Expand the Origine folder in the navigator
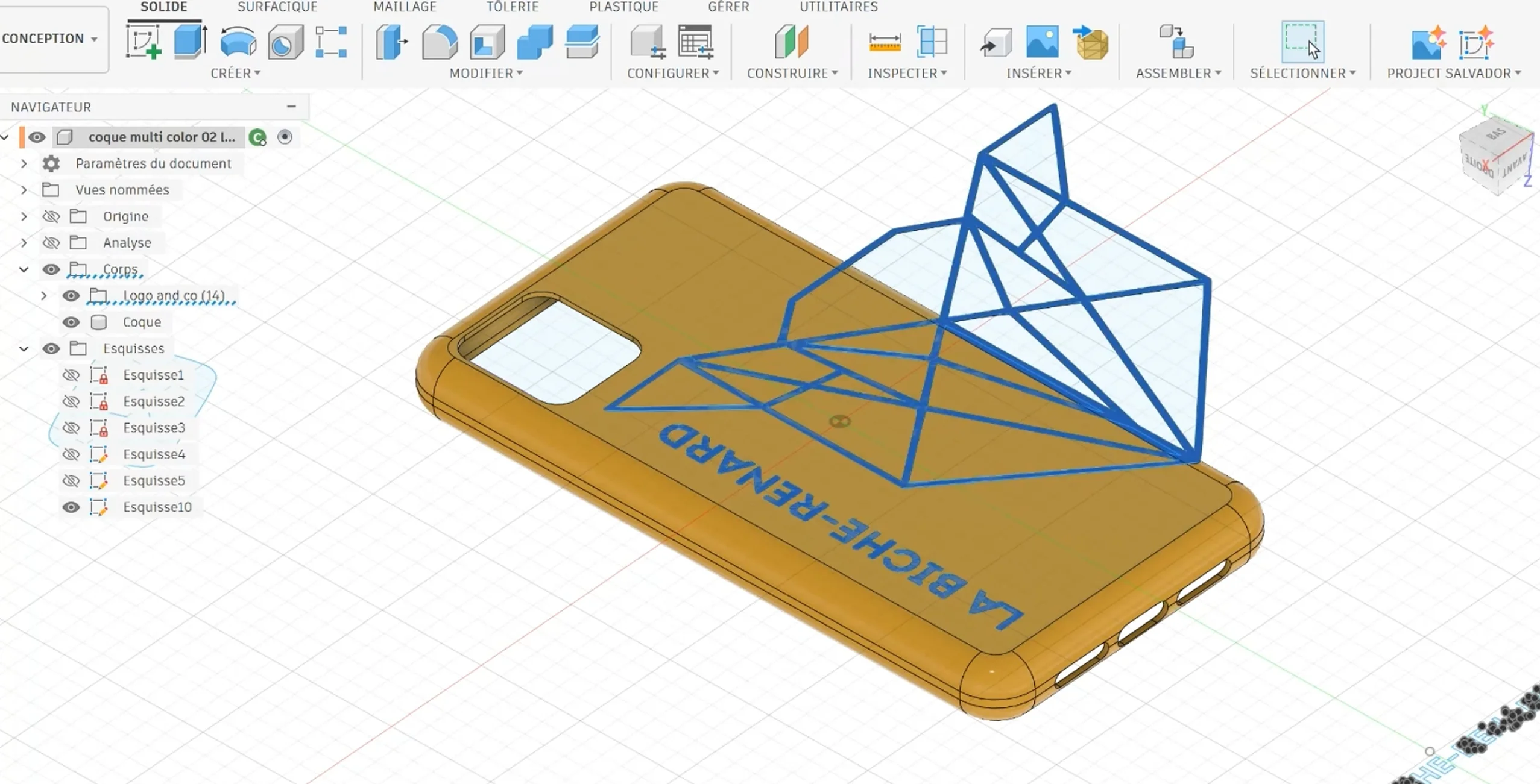This screenshot has width=1540, height=784. 23,216
